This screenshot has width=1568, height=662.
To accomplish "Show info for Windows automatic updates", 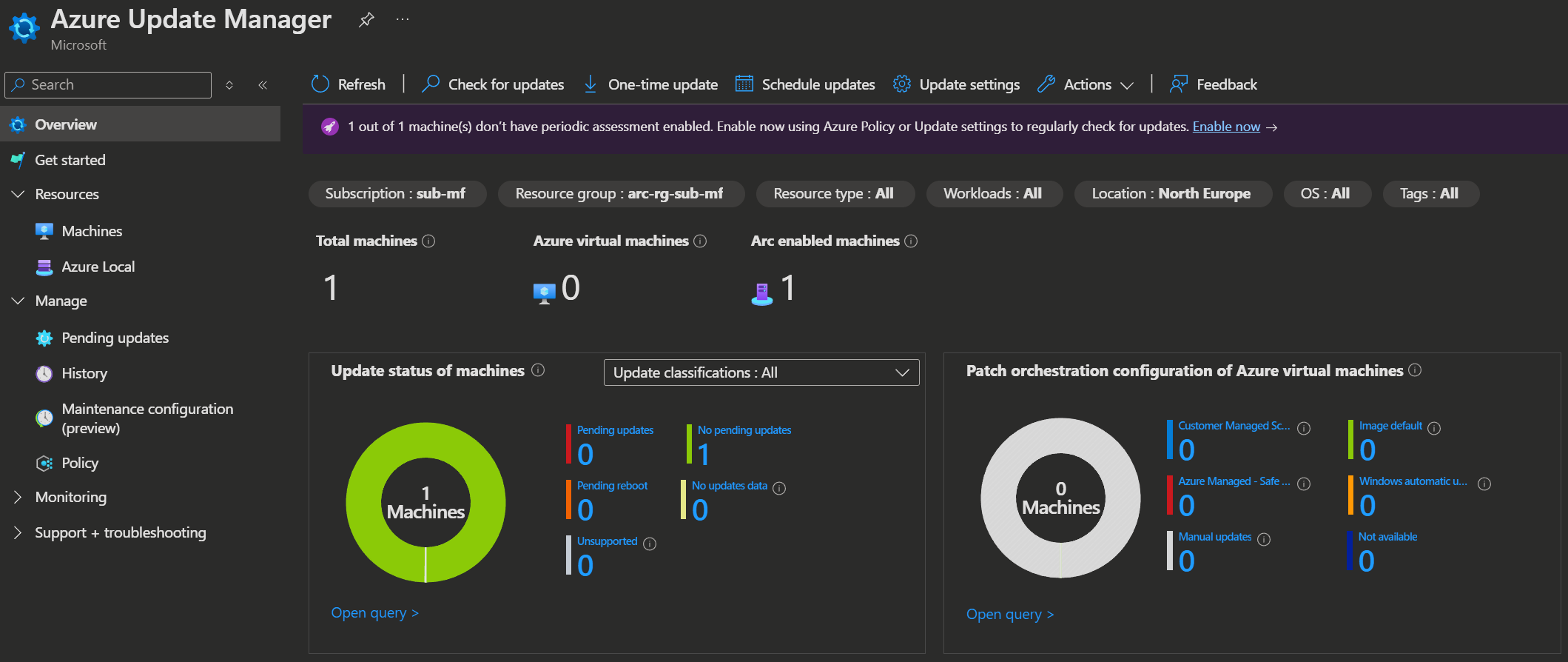I will (1484, 484).
